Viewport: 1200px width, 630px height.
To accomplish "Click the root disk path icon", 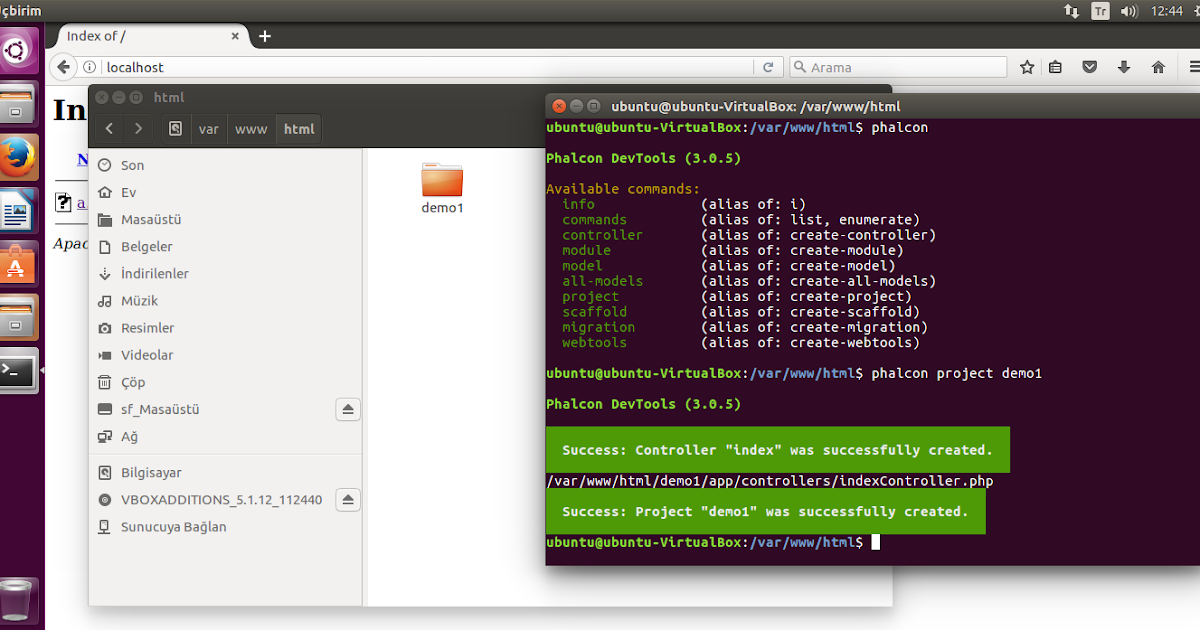I will click(175, 129).
